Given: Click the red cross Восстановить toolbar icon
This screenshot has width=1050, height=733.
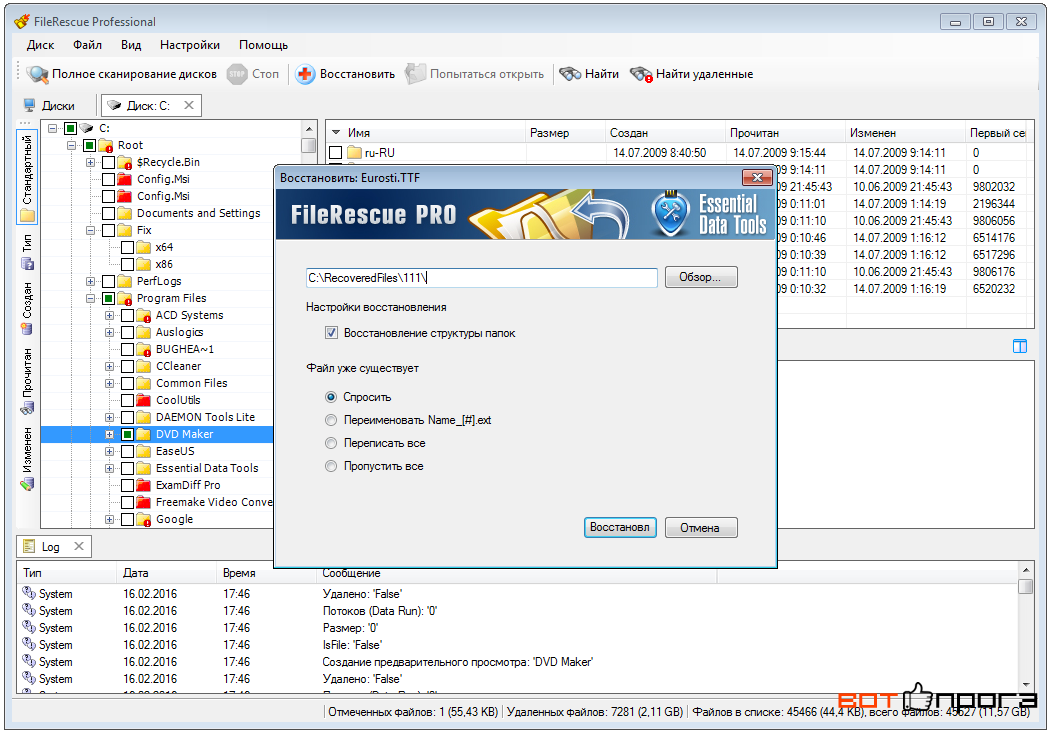Looking at the screenshot, I should point(305,74).
